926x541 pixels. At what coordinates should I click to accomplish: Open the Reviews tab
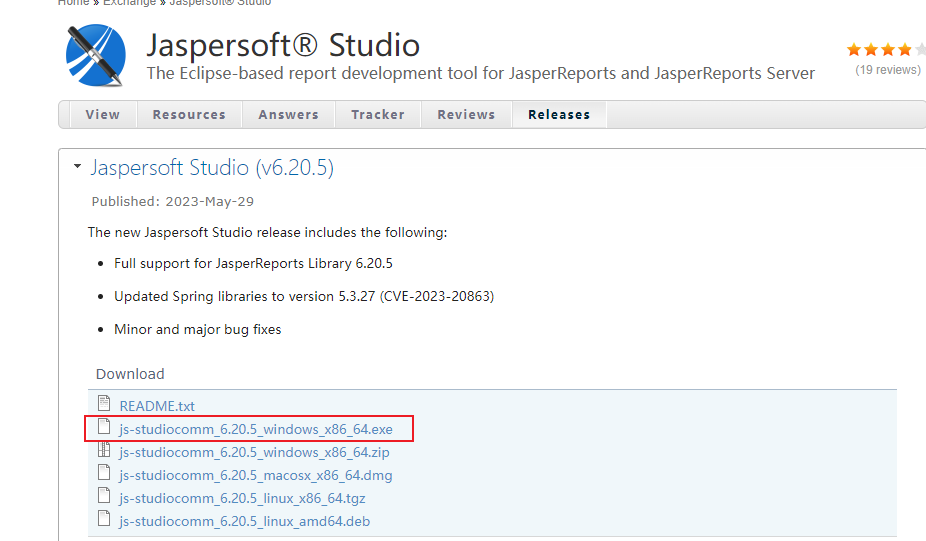466,115
